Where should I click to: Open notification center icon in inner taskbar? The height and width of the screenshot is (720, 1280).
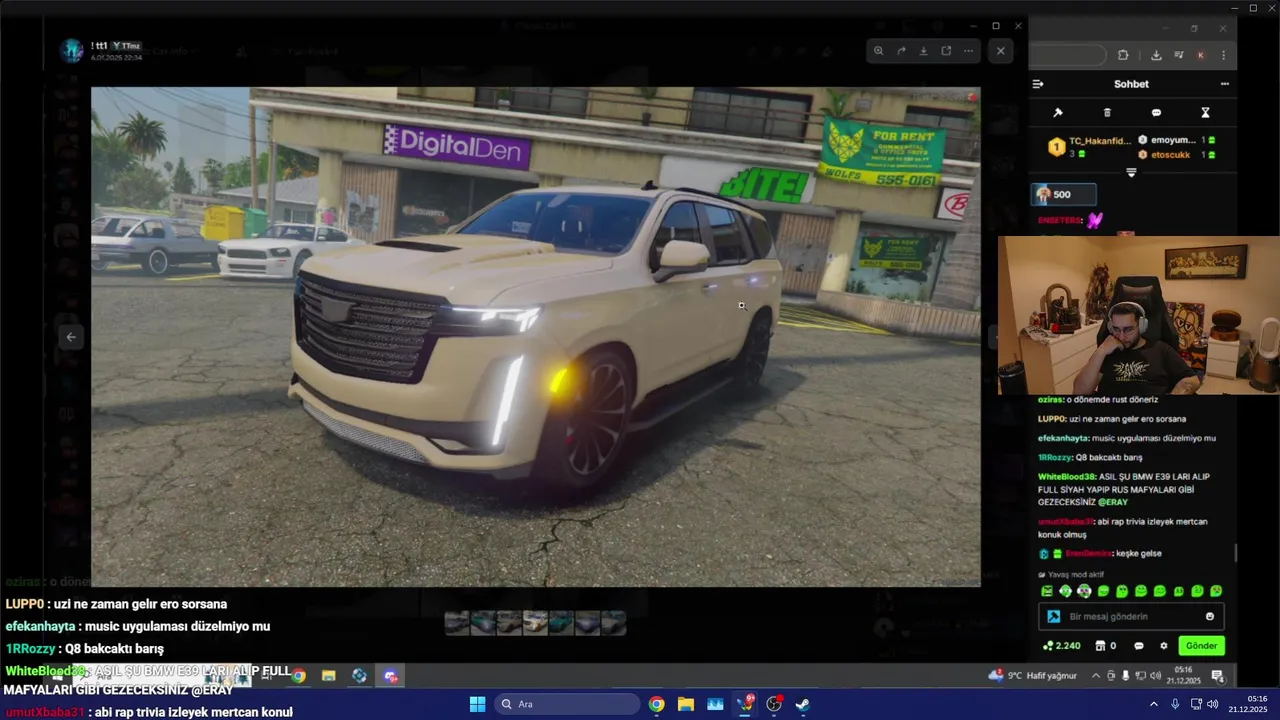(1217, 676)
